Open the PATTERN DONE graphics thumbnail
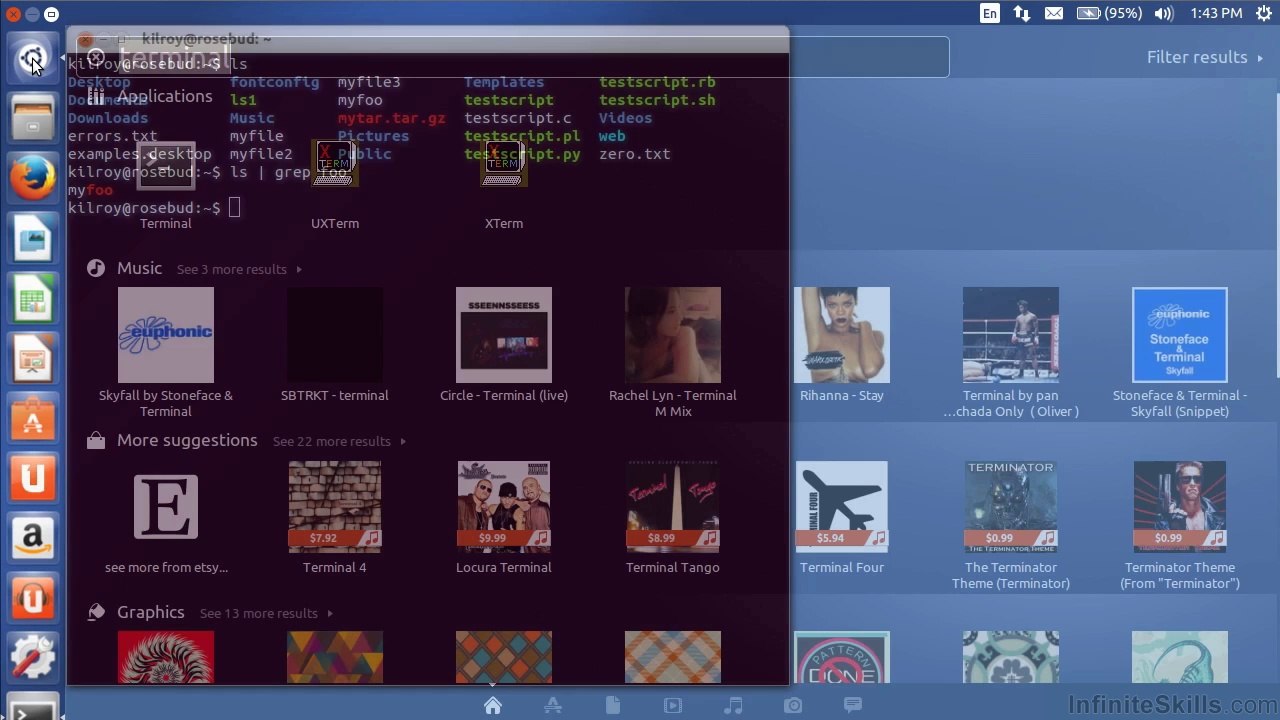The image size is (1280, 720). point(842,657)
